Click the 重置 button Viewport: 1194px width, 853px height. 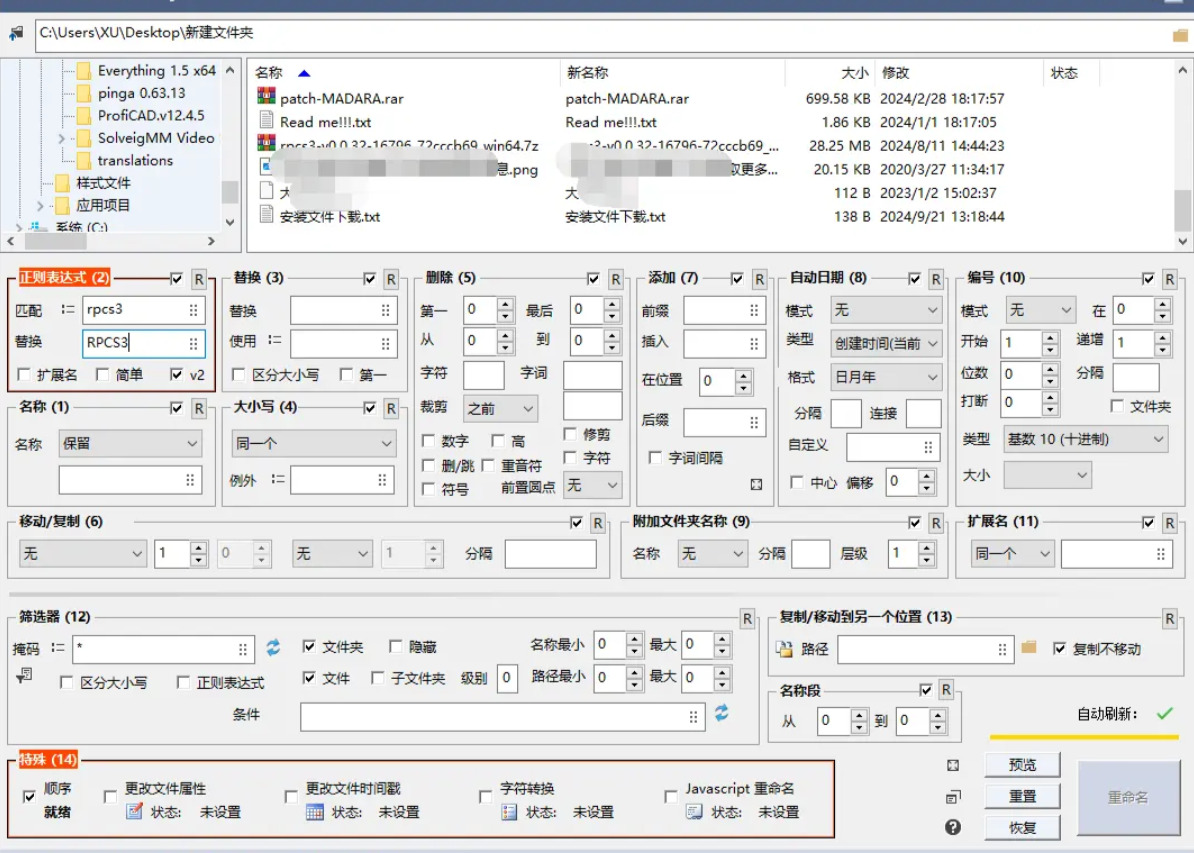point(1022,797)
